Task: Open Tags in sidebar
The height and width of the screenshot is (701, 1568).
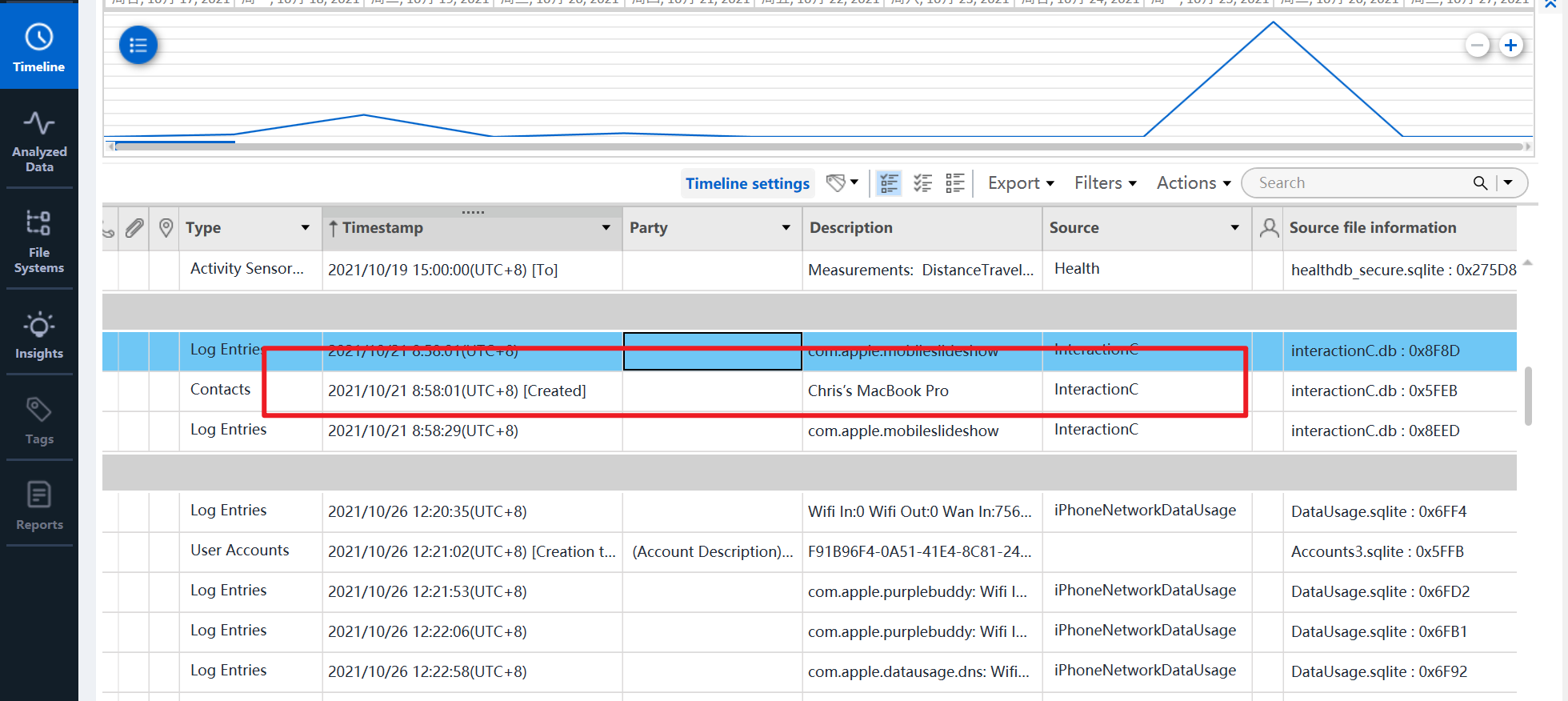Action: point(38,422)
